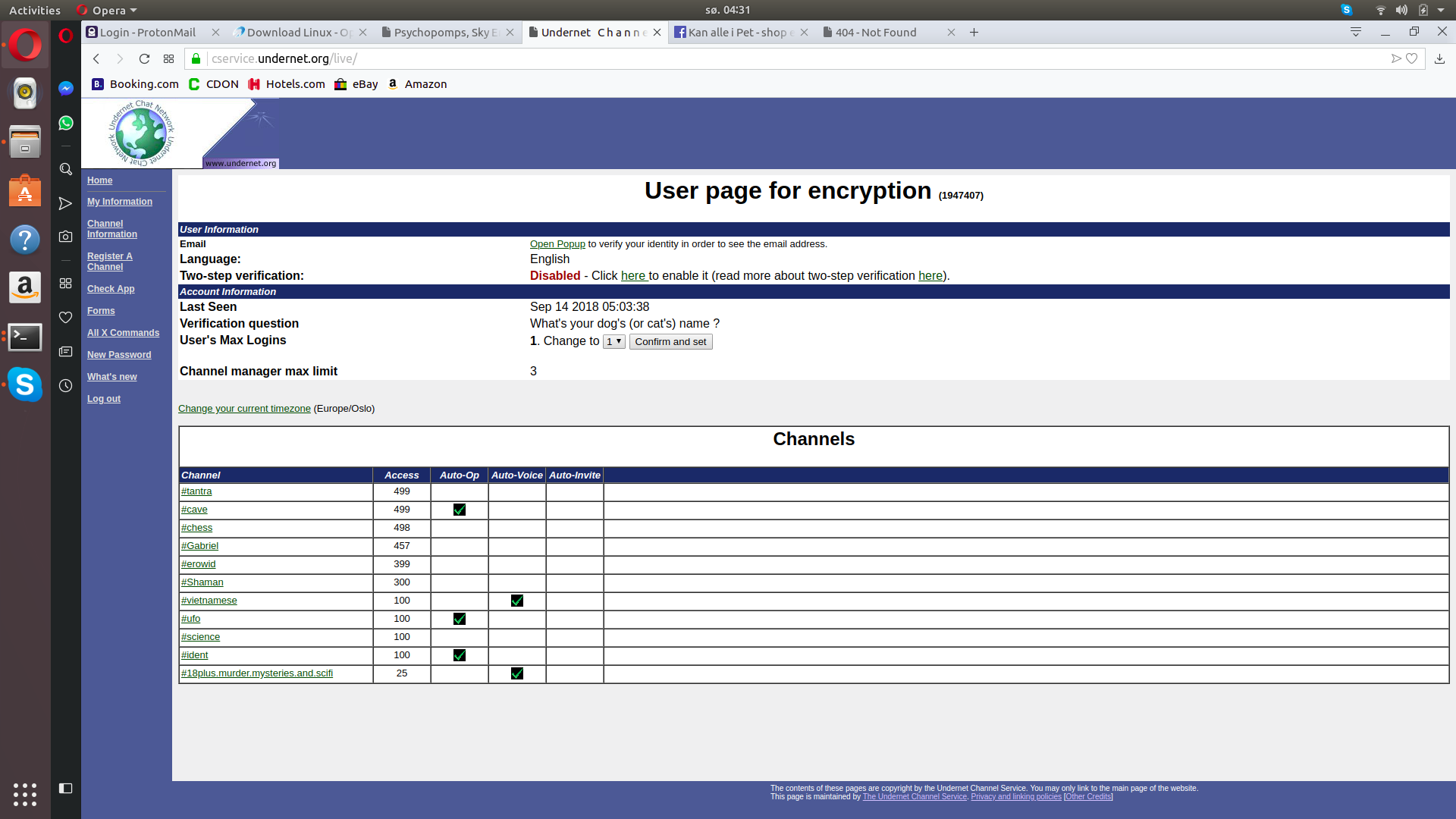1456x819 pixels.
Task: Open personal news icon in sidebar
Action: click(x=66, y=351)
